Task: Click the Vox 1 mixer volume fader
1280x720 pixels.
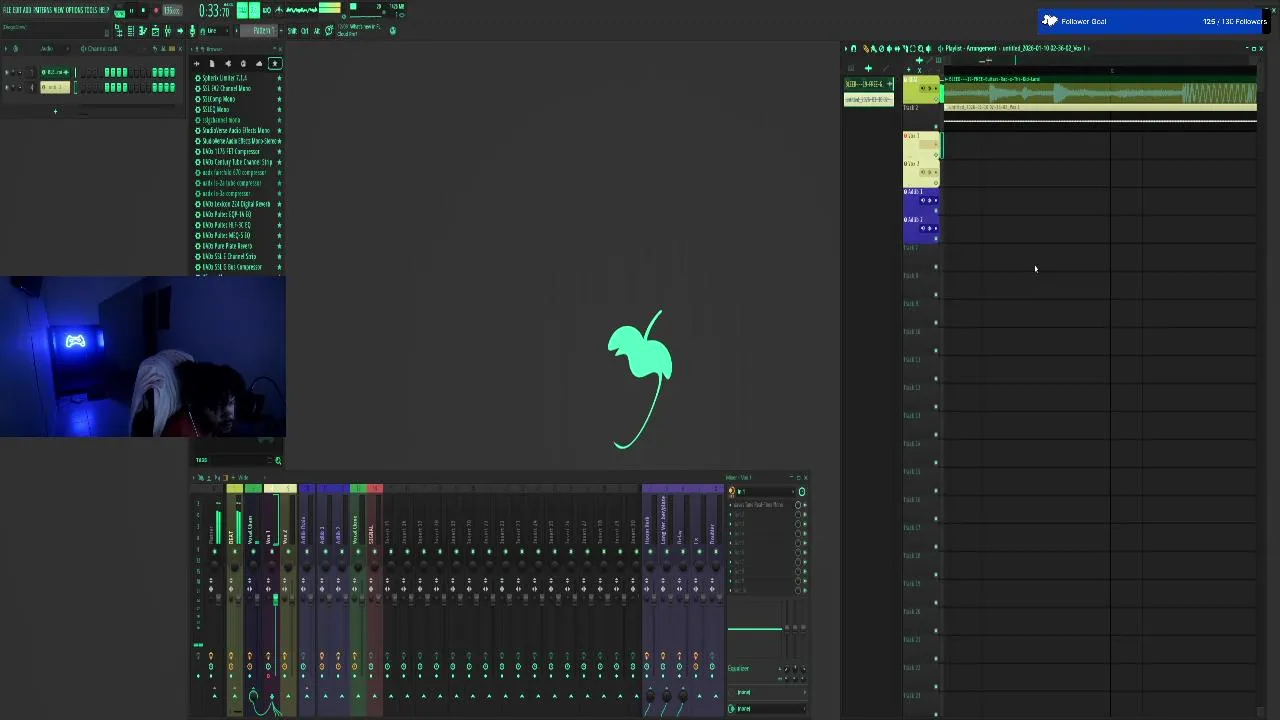Action: pyautogui.click(x=276, y=599)
